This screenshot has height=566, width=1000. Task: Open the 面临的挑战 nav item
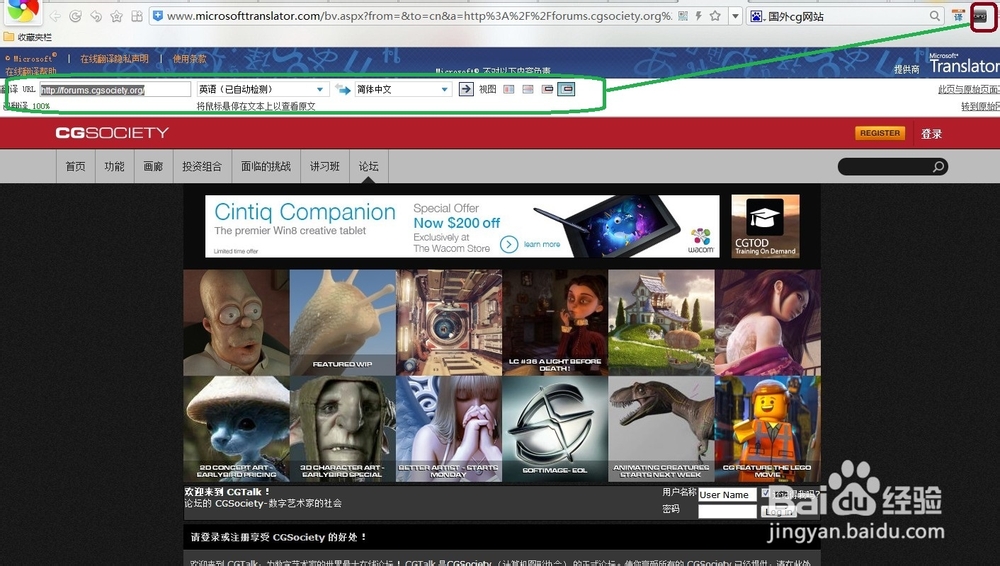266,167
